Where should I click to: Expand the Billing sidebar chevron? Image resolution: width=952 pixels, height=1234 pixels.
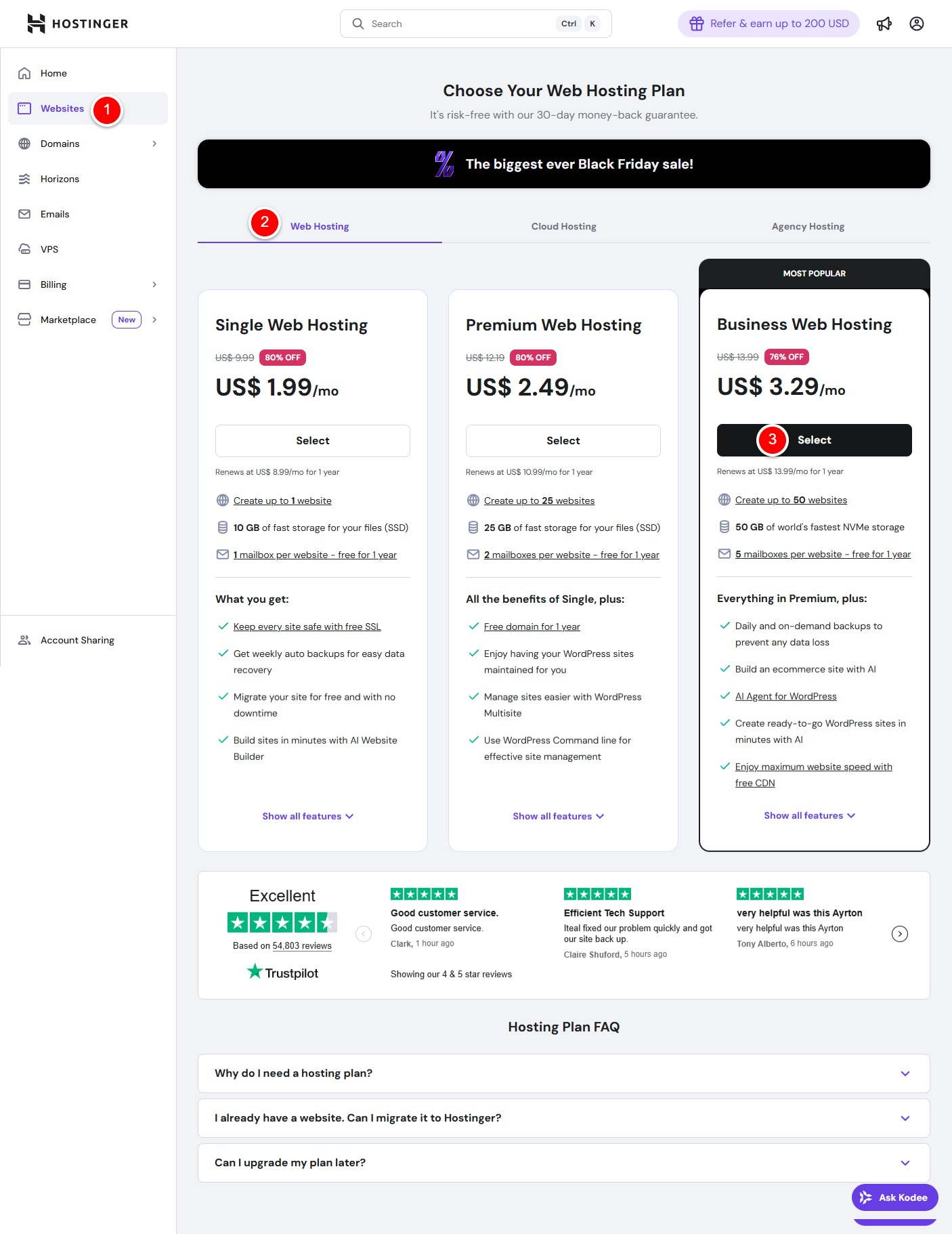click(154, 284)
